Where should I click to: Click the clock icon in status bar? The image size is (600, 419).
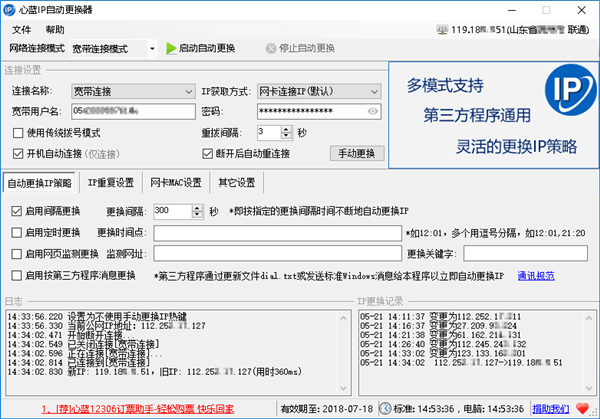(x=385, y=409)
